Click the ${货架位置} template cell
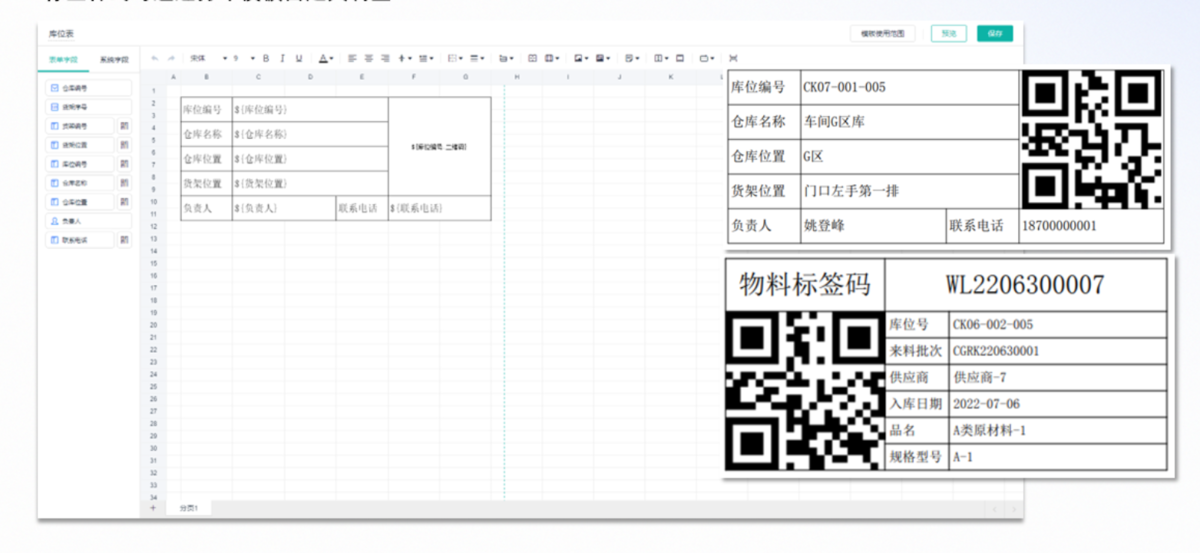The width and height of the screenshot is (1200, 553). pyautogui.click(x=310, y=183)
